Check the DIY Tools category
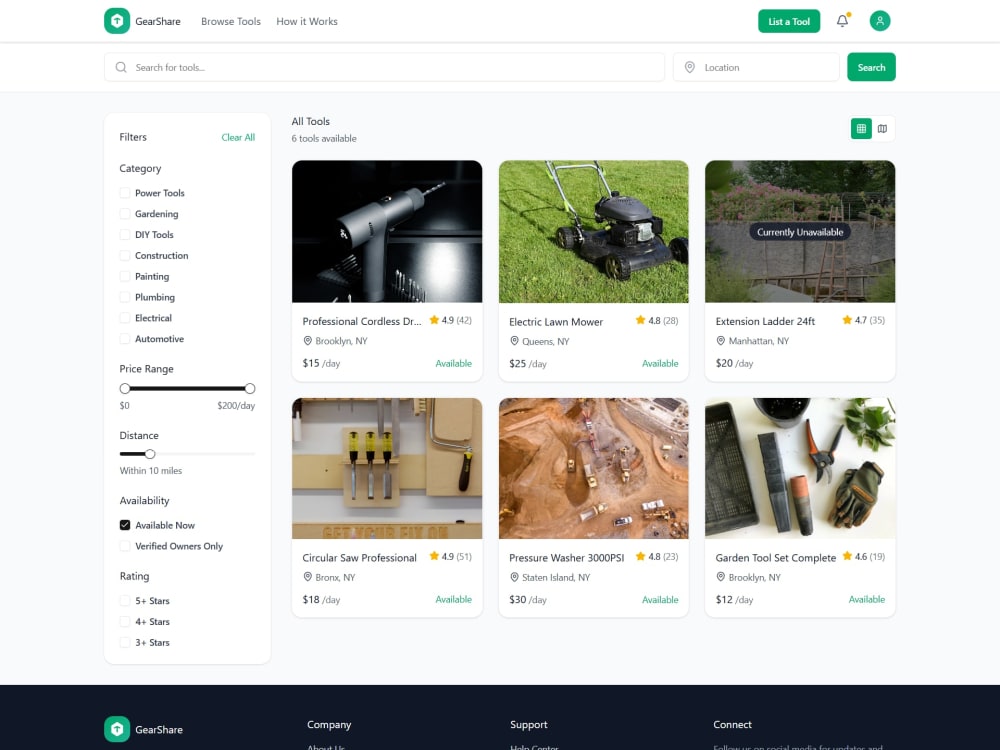Image resolution: width=1000 pixels, height=750 pixels. 125,235
